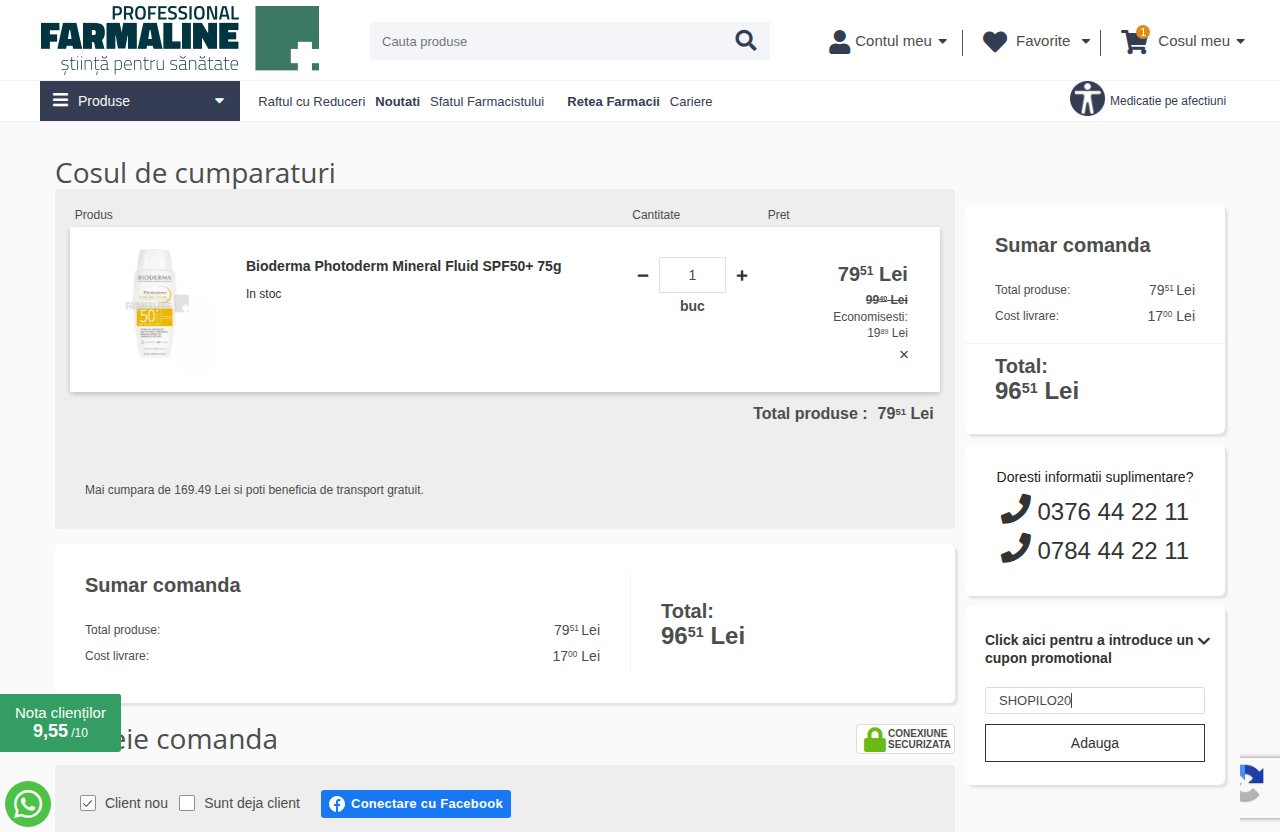Open the Noutati menu item

(x=398, y=102)
